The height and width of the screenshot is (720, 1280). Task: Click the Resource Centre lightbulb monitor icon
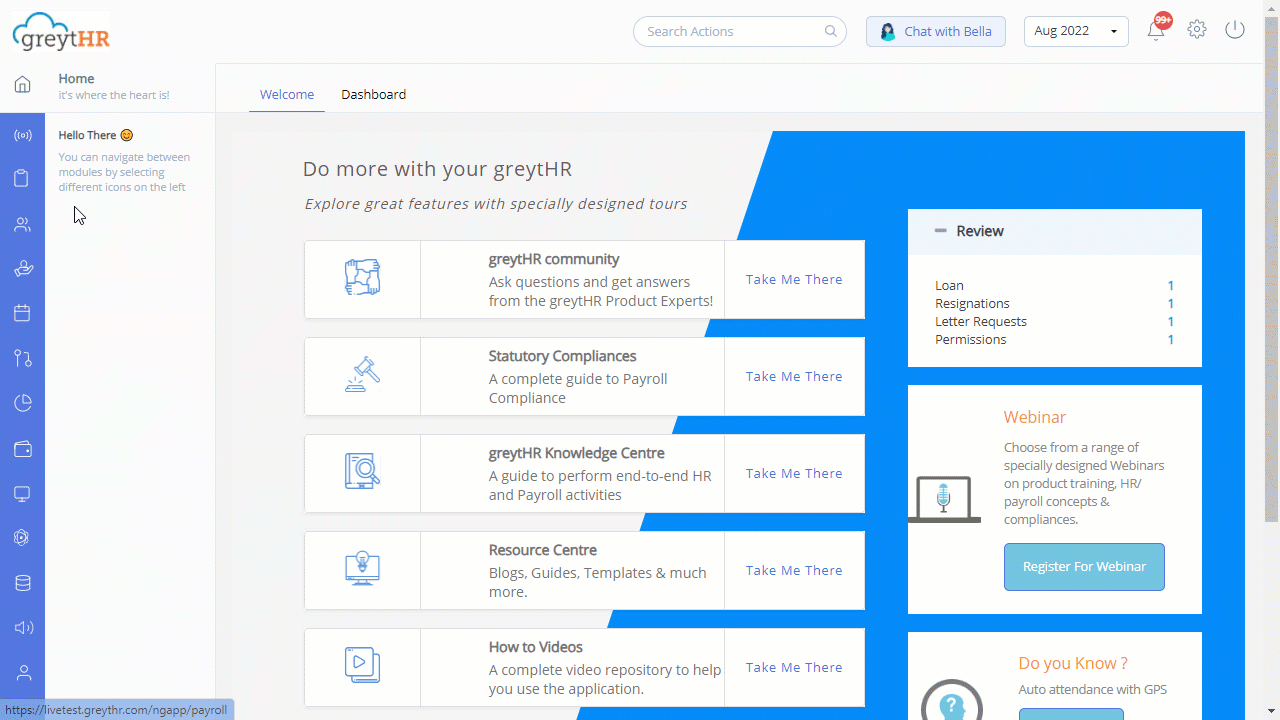pos(362,568)
